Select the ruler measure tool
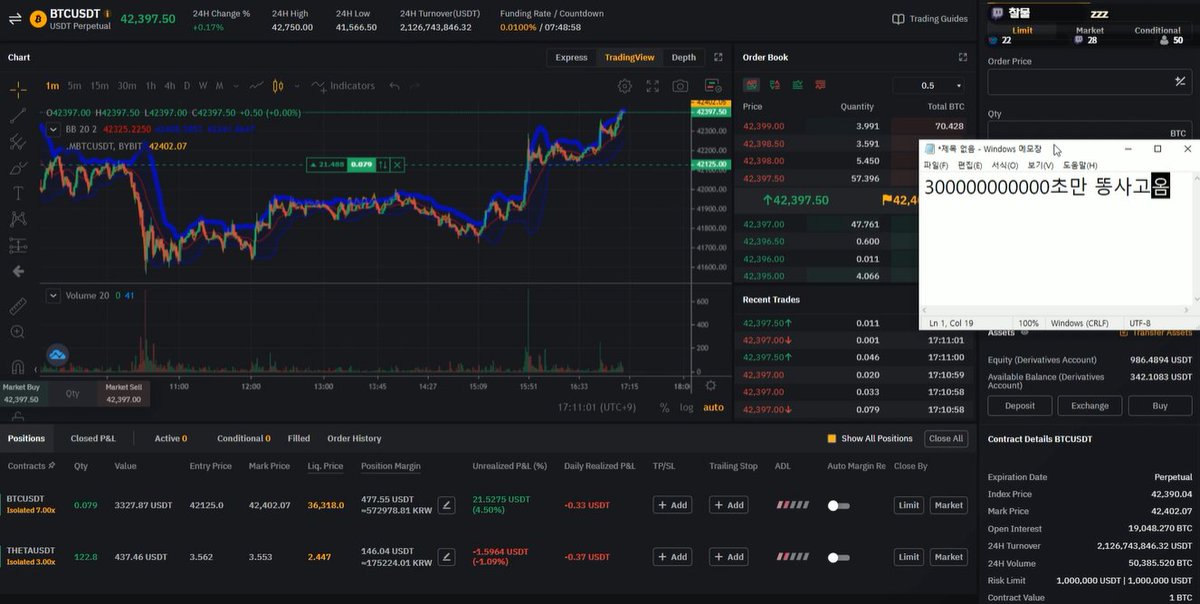Image resolution: width=1200 pixels, height=604 pixels. coord(18,306)
